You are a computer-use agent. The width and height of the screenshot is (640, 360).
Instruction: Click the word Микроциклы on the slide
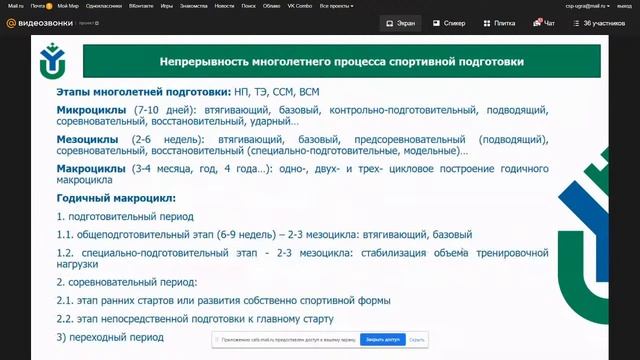(91, 110)
